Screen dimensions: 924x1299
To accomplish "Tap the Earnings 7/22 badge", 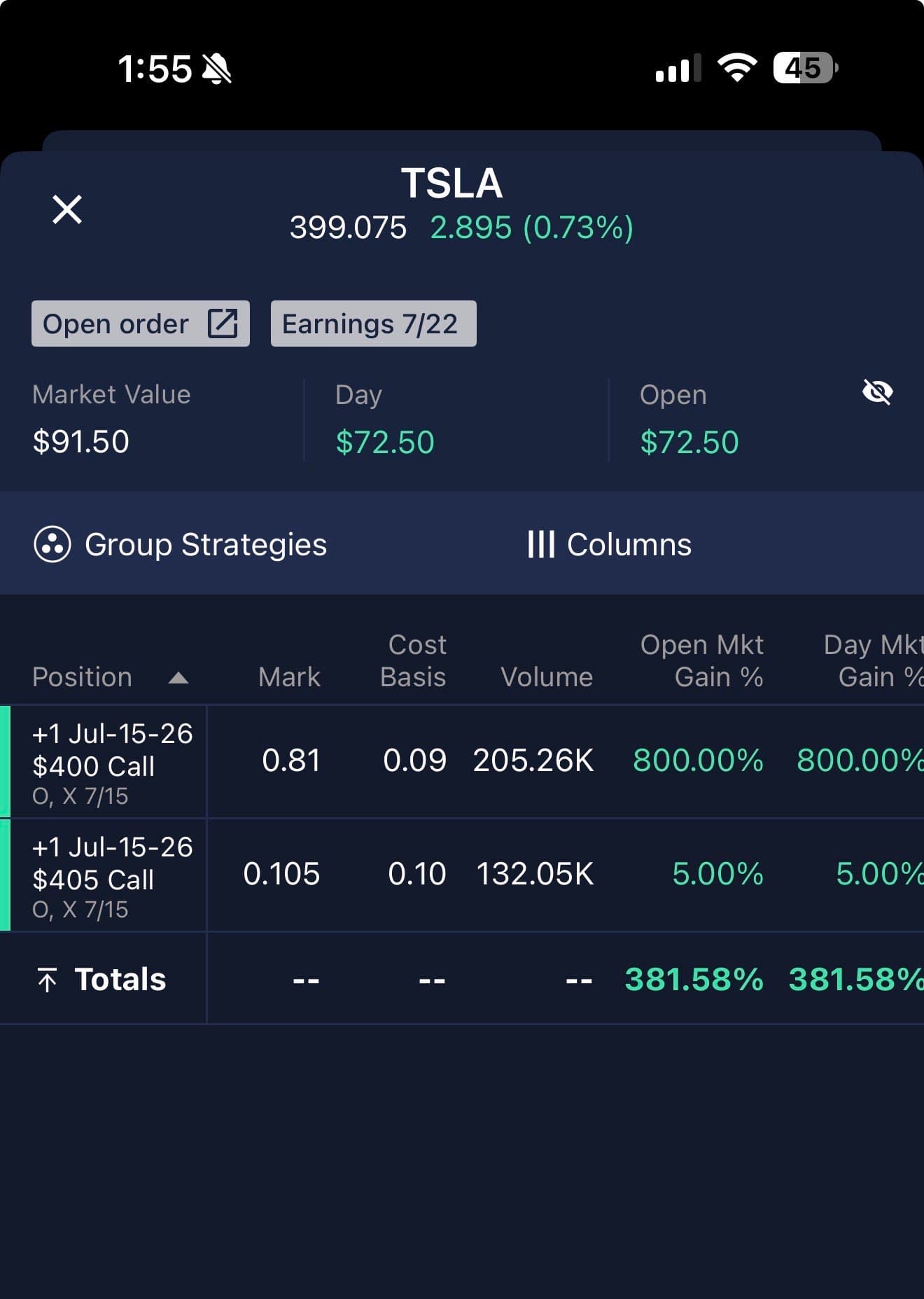I will click(x=373, y=324).
